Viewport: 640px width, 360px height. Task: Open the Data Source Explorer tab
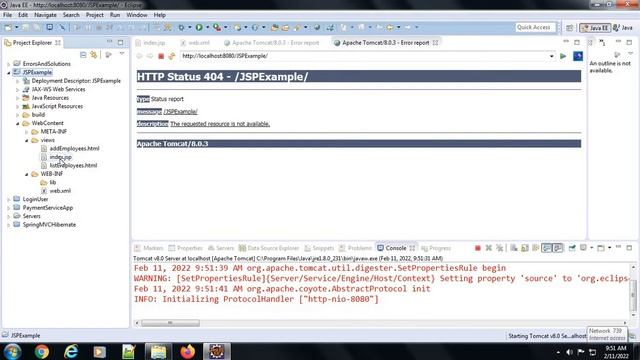pyautogui.click(x=269, y=248)
